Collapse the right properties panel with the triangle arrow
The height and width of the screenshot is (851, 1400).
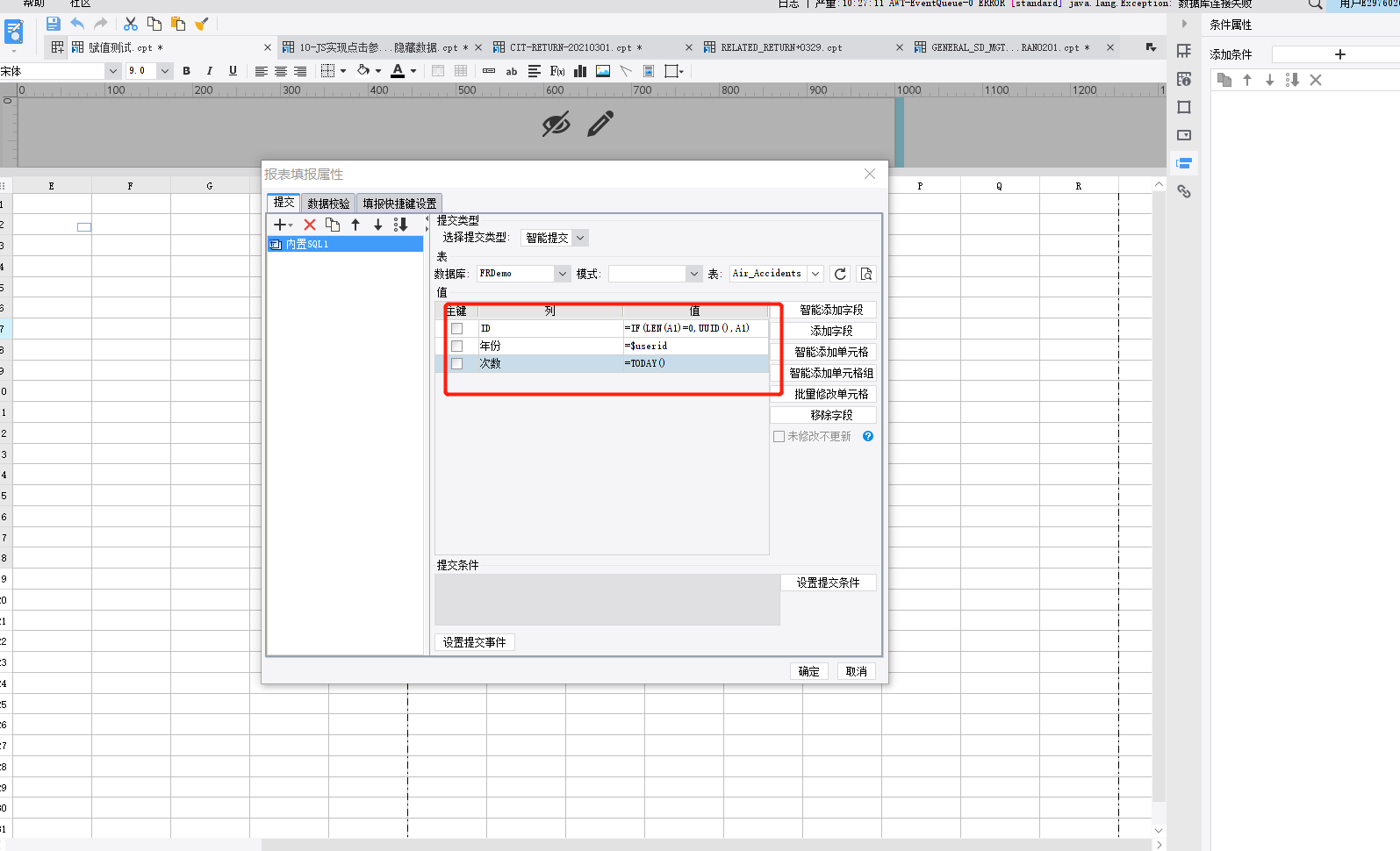[1184, 24]
